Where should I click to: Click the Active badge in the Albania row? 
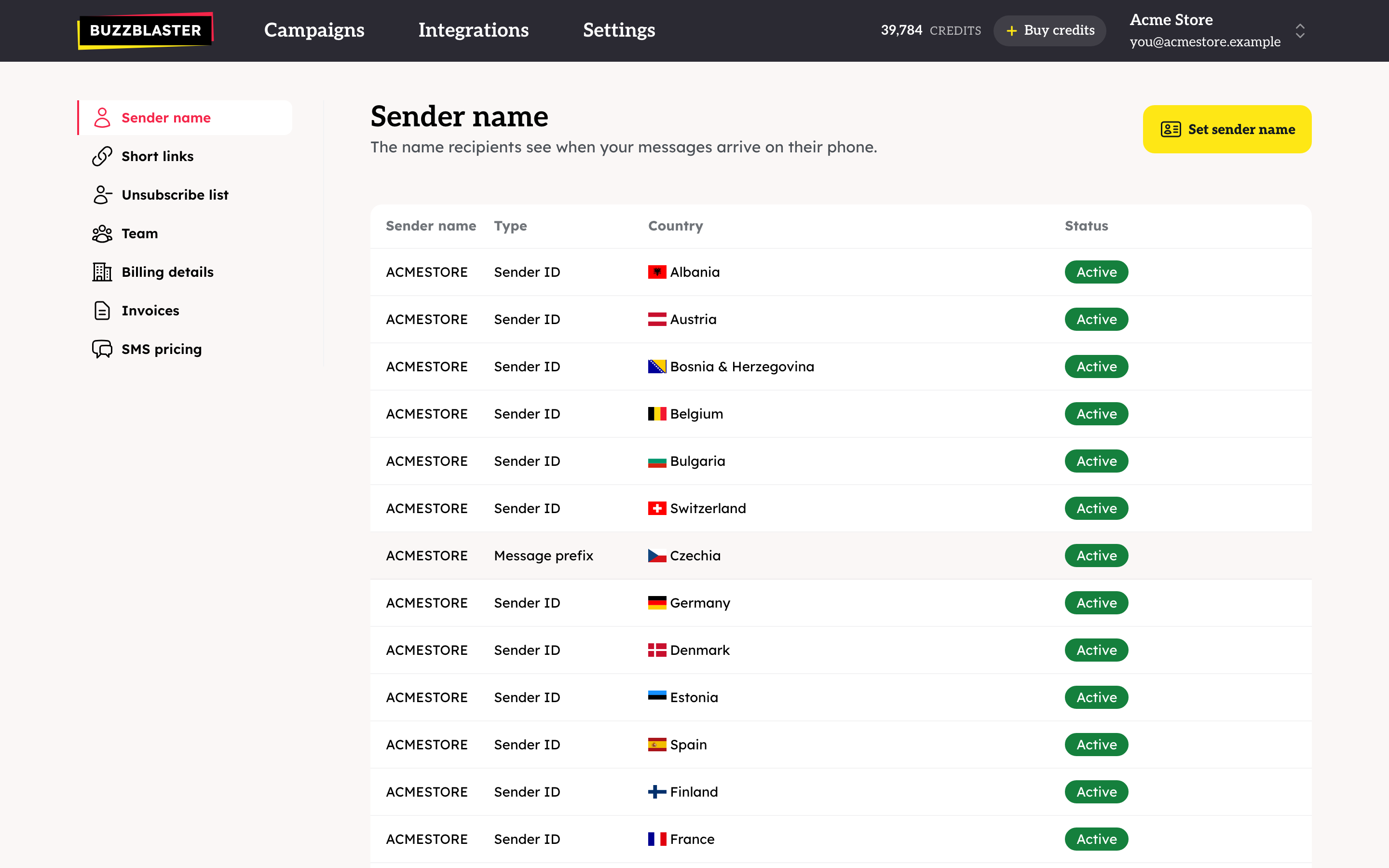pos(1096,272)
